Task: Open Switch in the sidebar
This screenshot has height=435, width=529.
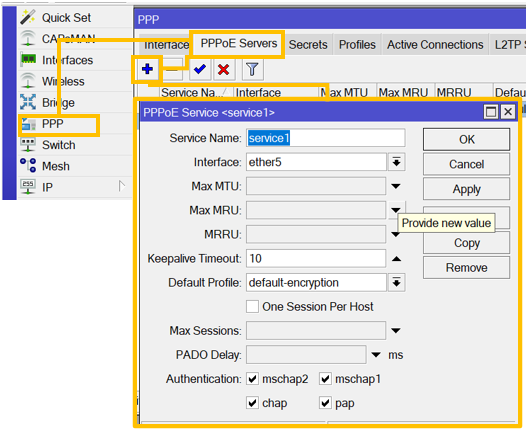Action: (x=58, y=145)
